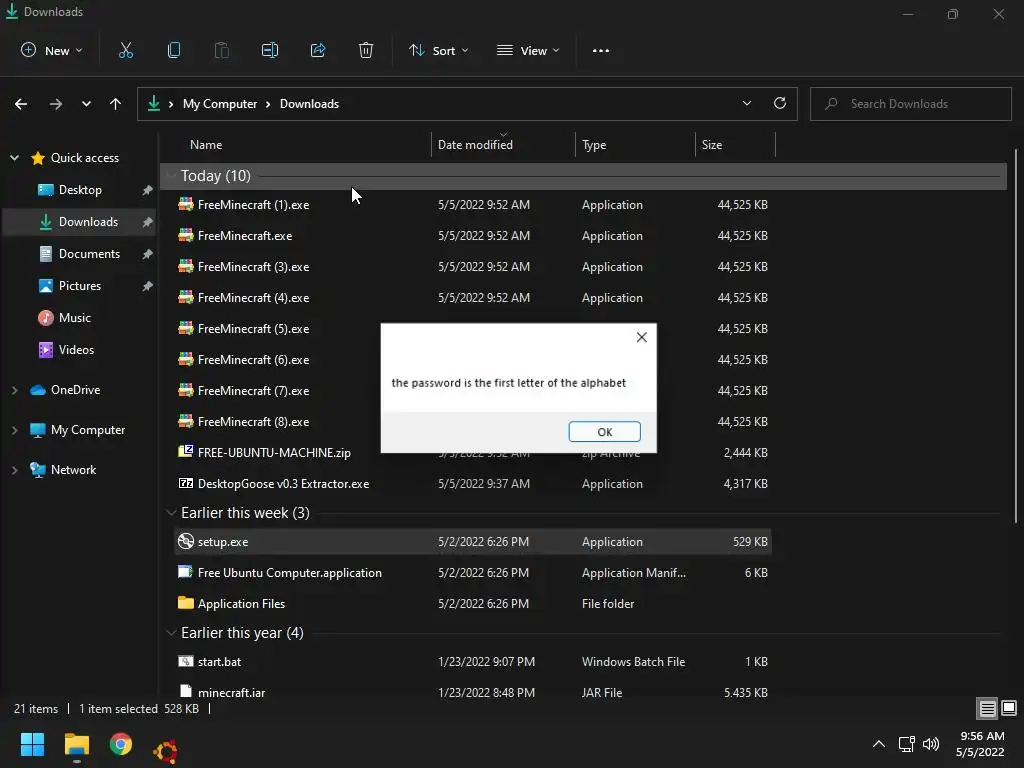Open the Sort dropdown menu
This screenshot has width=1024, height=768.
pos(438,50)
